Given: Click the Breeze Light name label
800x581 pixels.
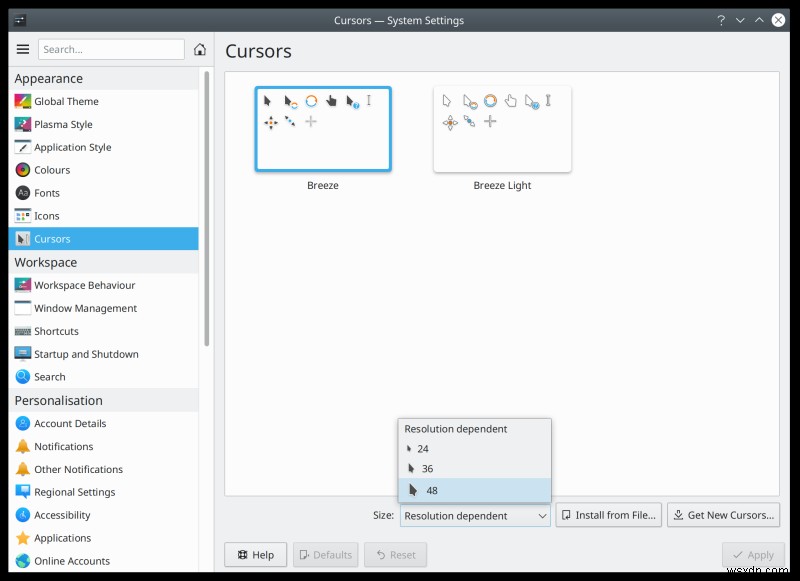Looking at the screenshot, I should (503, 185).
